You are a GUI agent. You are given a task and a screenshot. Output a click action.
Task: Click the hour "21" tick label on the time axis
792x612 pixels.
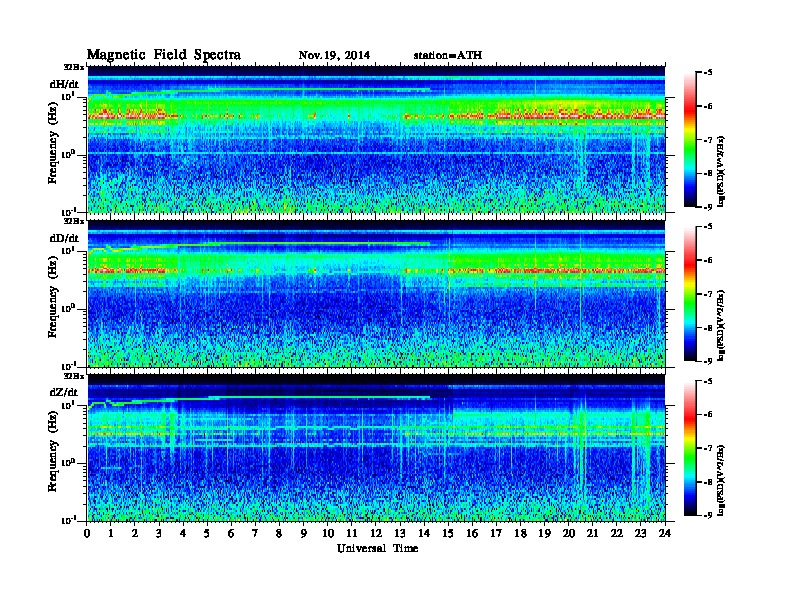592,533
